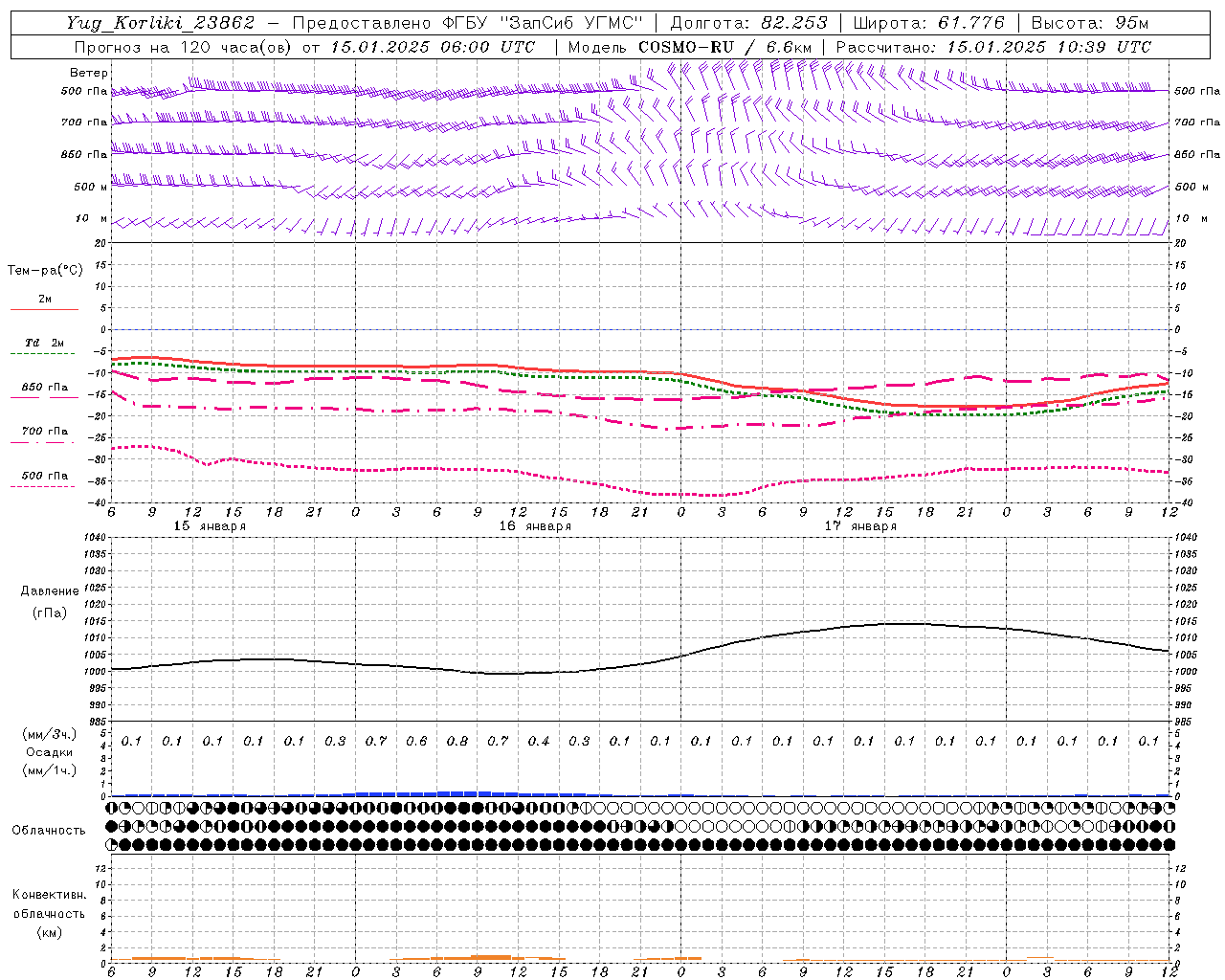
Task: Click the Td 2м legend entry
Action: (x=45, y=343)
